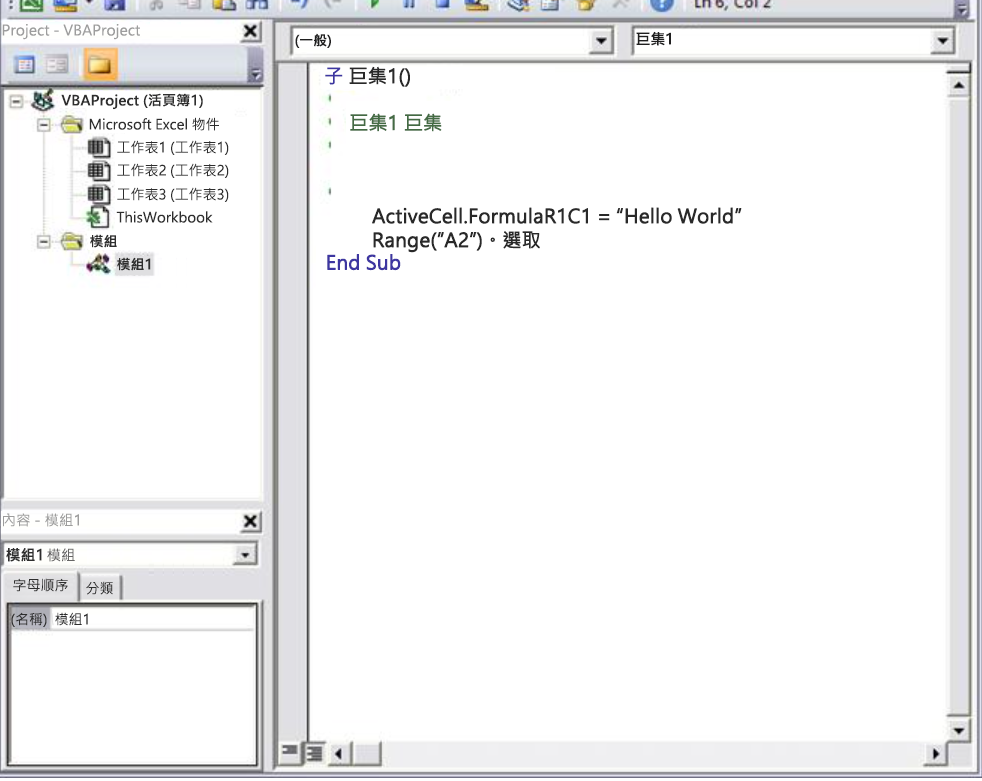Switch to Procedure View at code window bottom
982x781 pixels.
[290, 753]
